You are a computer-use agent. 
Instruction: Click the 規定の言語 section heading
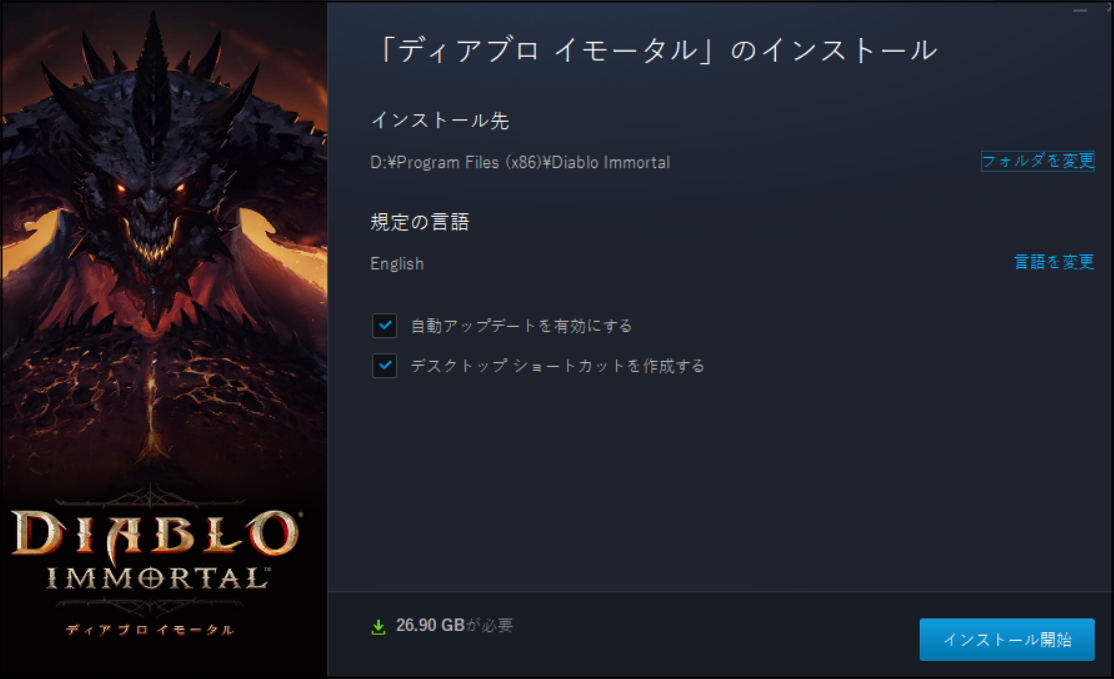[x=420, y=222]
